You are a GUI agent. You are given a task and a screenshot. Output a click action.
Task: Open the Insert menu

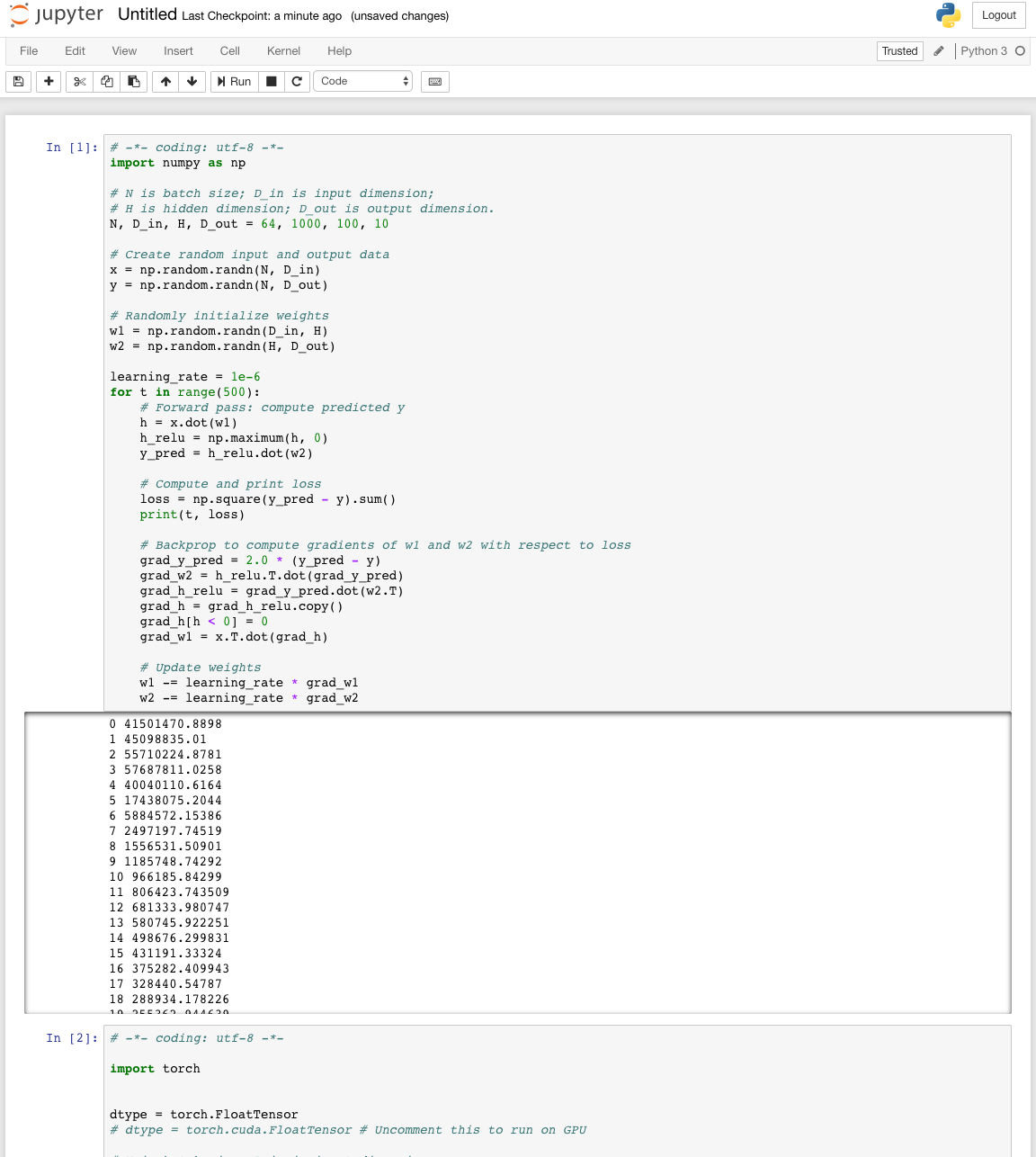point(178,51)
